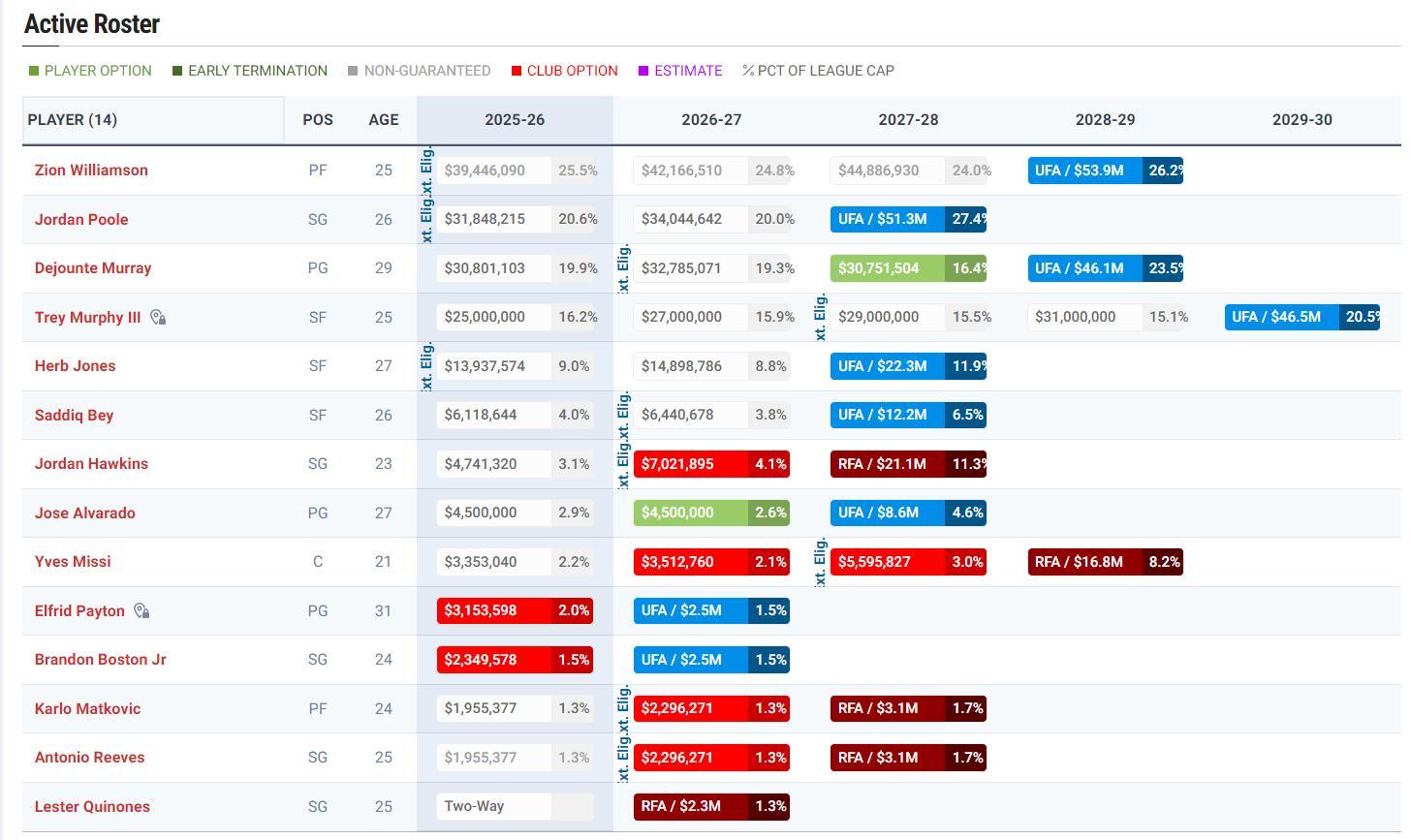Click the green Player Option legend square
Screen dimensions: 1411x840
34,71
